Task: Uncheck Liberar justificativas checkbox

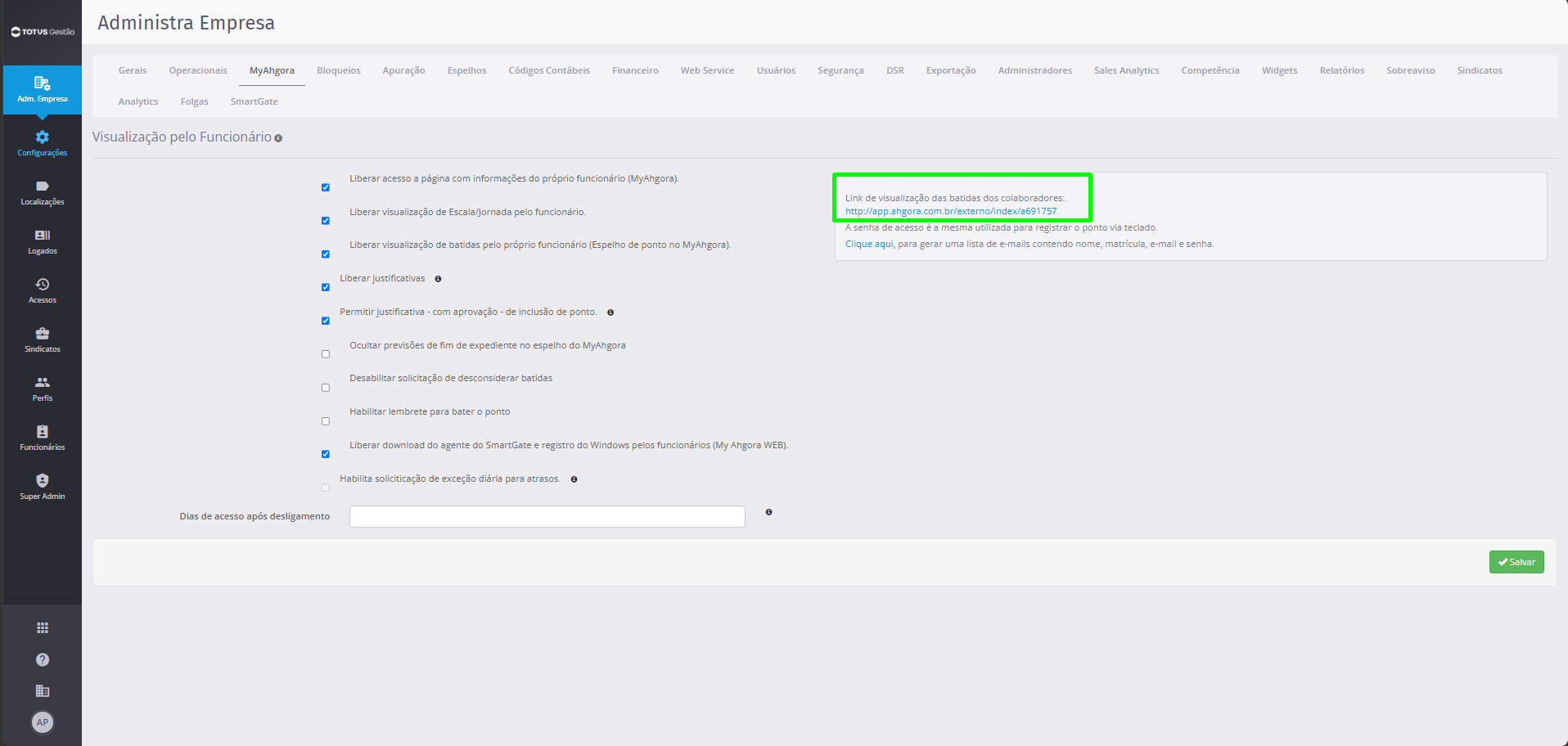Action: (x=326, y=287)
